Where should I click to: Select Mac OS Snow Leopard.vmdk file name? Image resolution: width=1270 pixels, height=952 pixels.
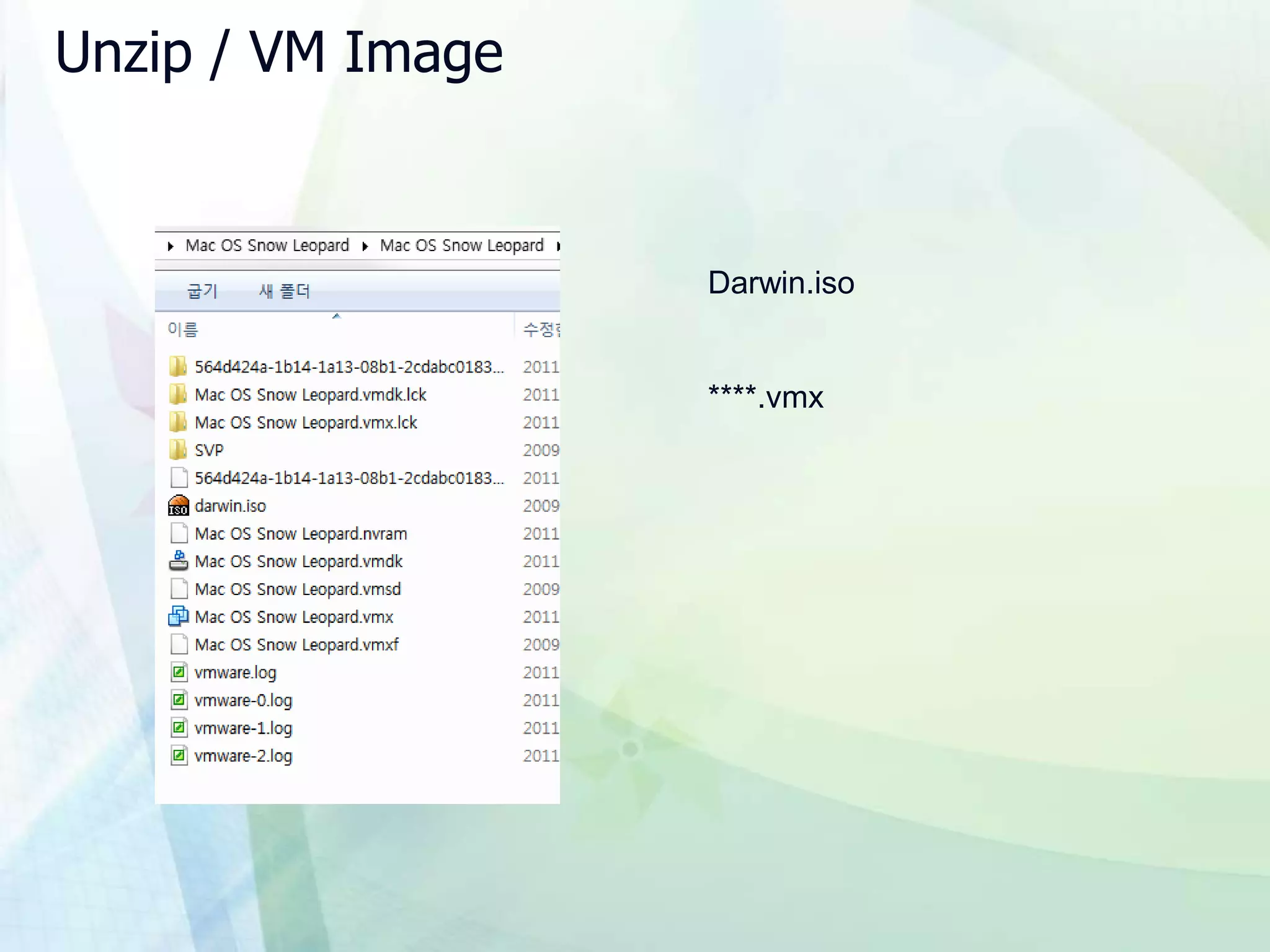(x=299, y=562)
